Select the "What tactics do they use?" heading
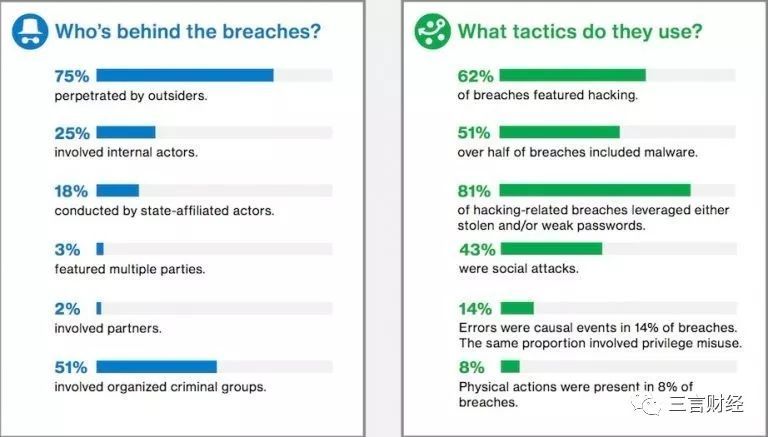 (579, 32)
